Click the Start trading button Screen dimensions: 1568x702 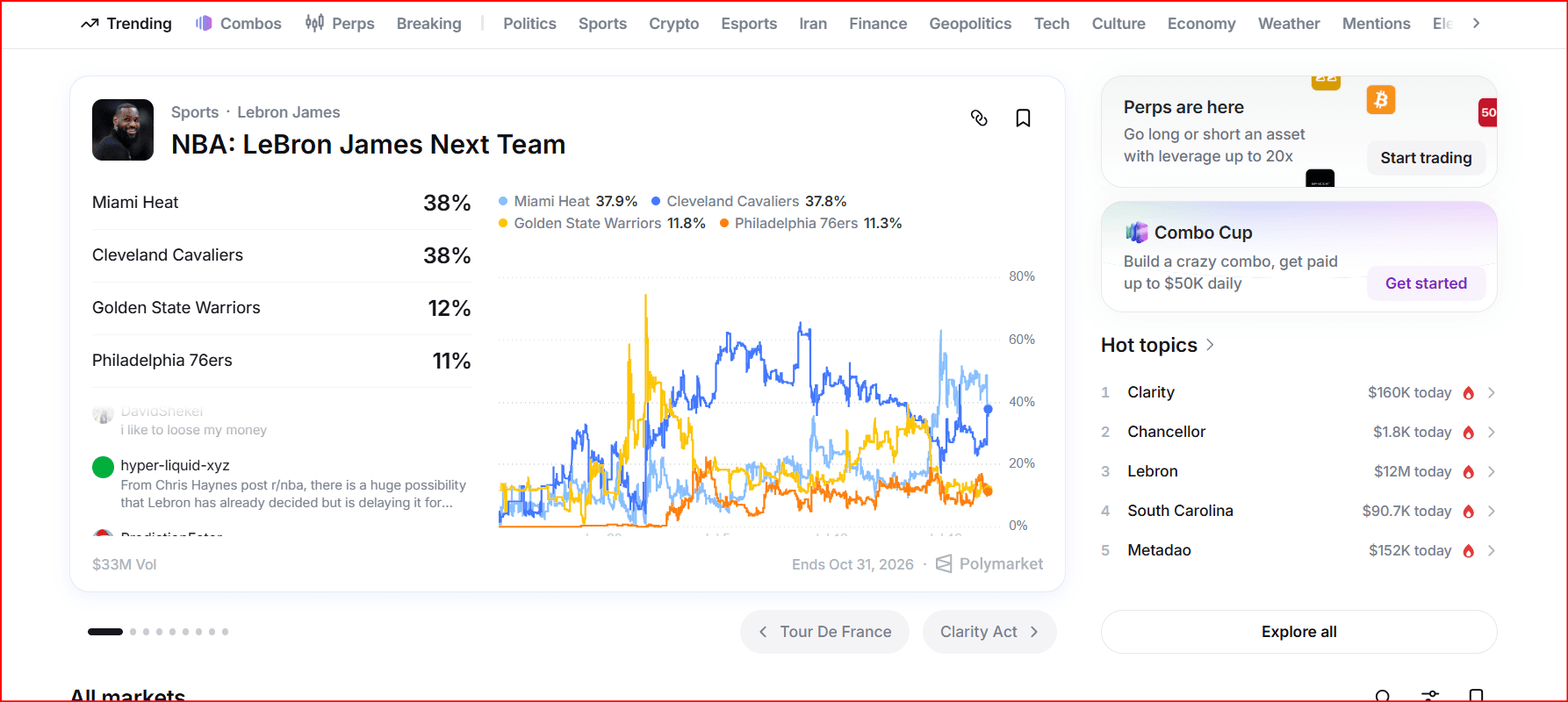tap(1426, 158)
